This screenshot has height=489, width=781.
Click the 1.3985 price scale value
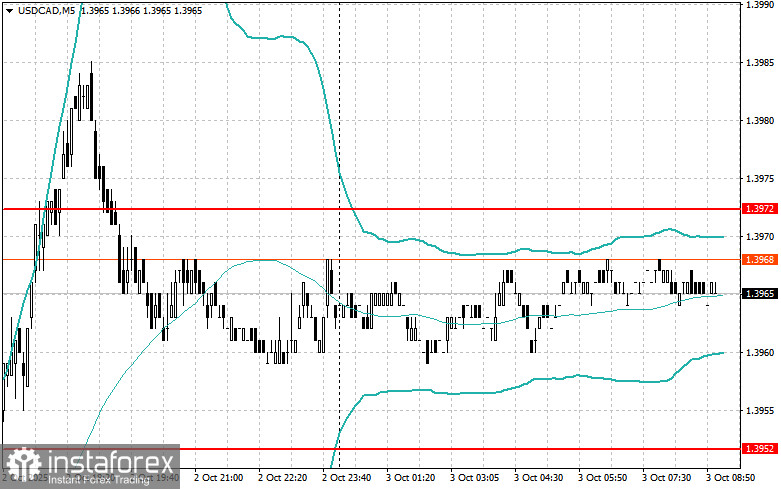click(760, 63)
